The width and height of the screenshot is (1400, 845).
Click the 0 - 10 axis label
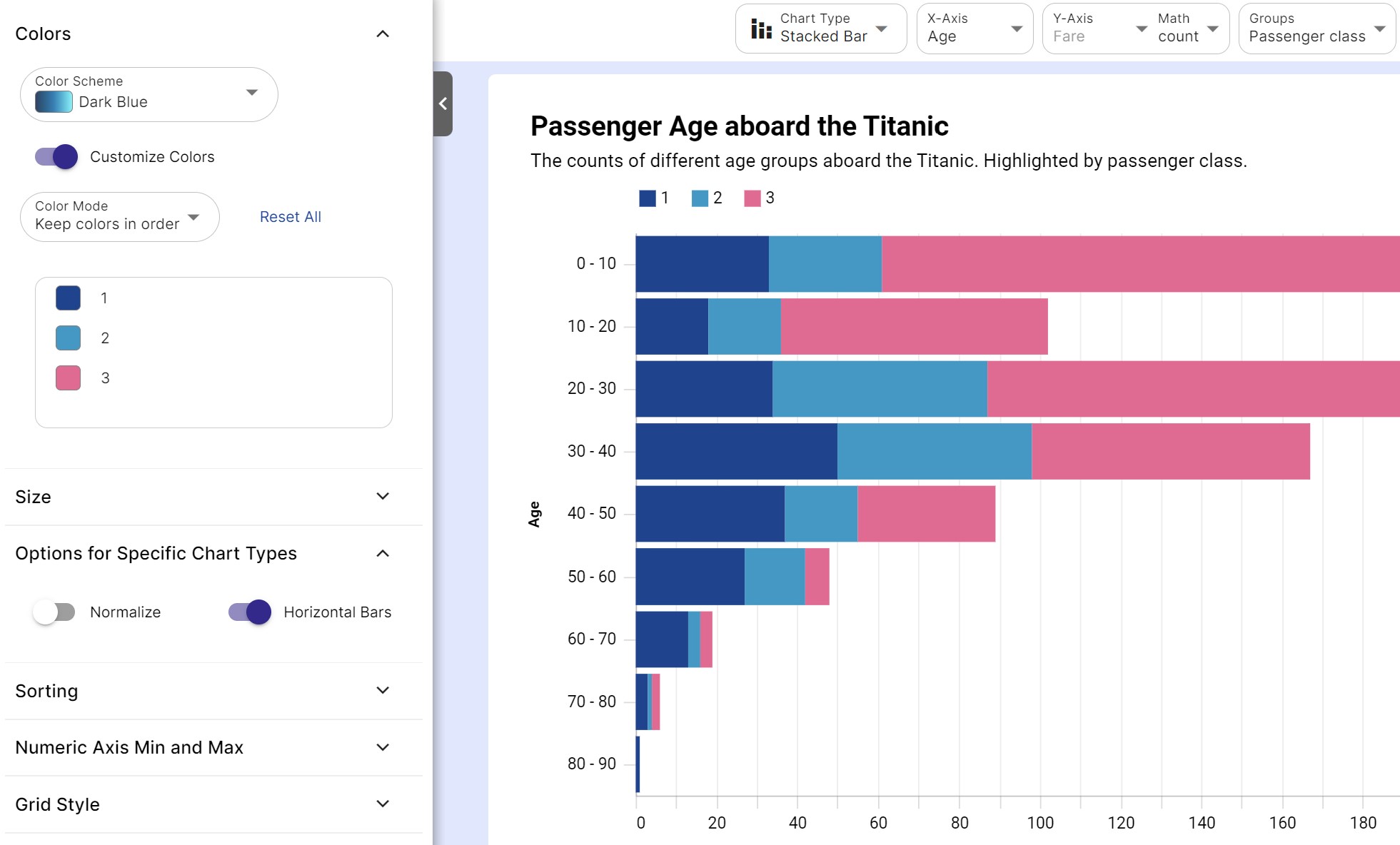tap(596, 263)
